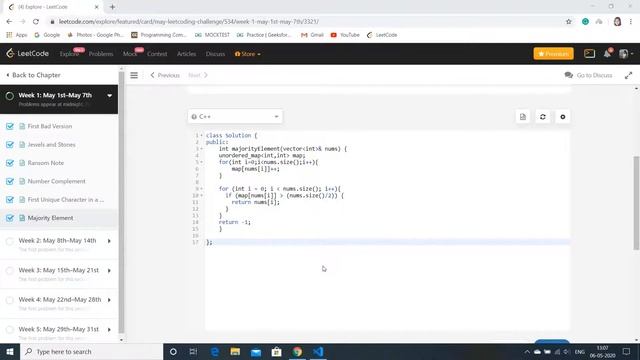The width and height of the screenshot is (640, 360).
Task: Open the Store dropdown in navbar
Action: coord(247,54)
